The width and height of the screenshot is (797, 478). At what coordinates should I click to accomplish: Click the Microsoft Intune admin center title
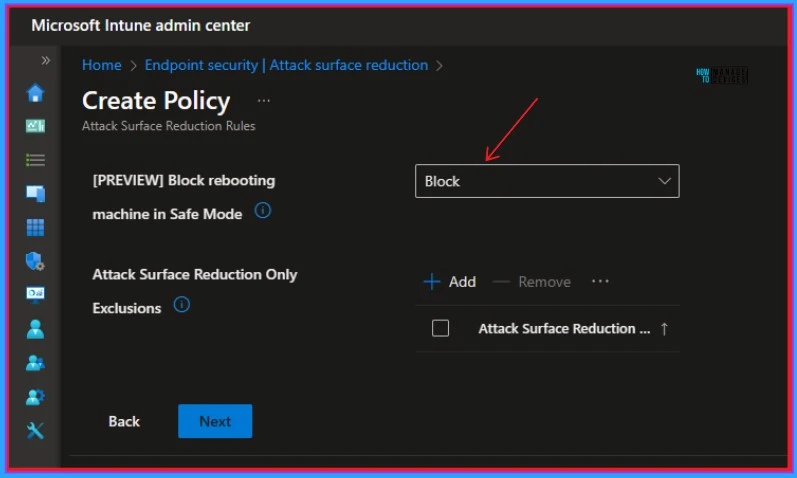pyautogui.click(x=141, y=25)
